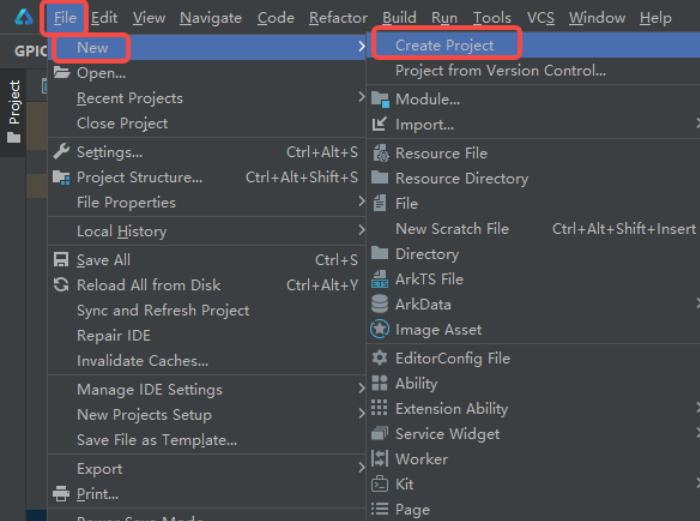700x521 pixels.
Task: Click the ArkTS File icon
Action: [379, 279]
